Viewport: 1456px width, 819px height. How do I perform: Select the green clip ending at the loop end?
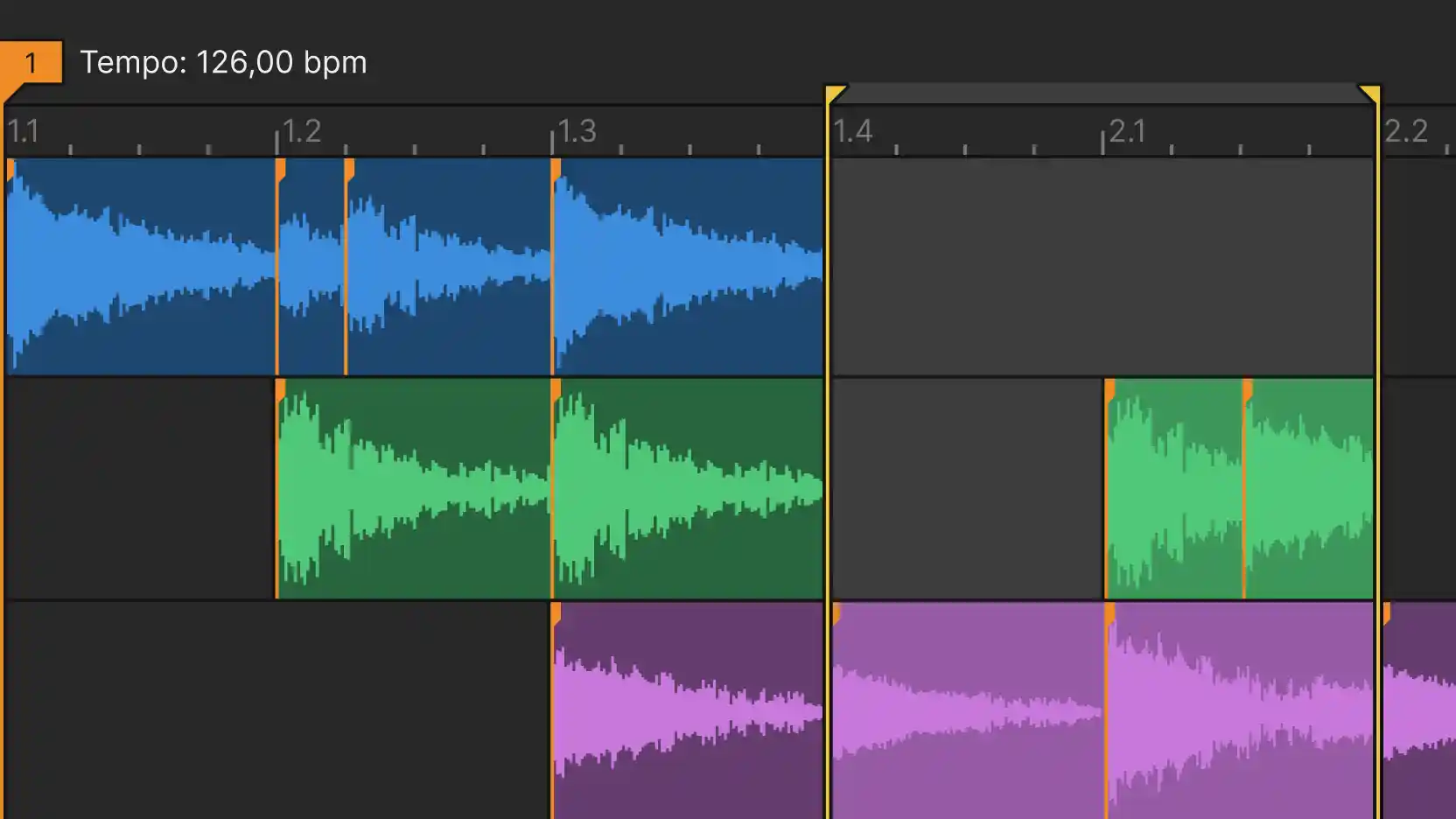(x=1308, y=488)
